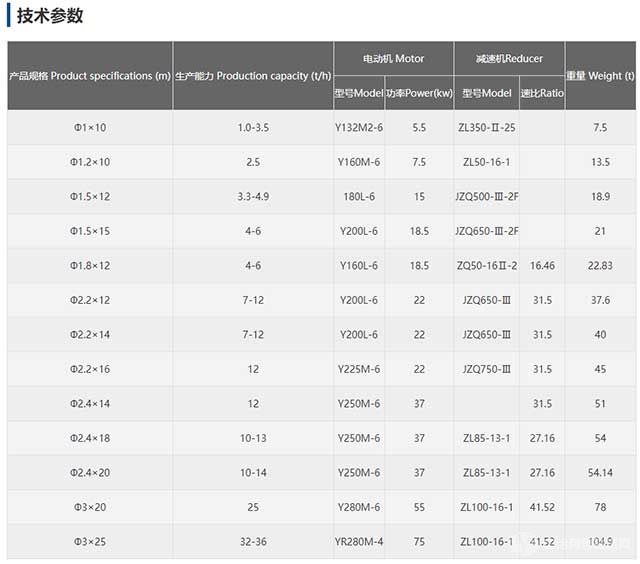This screenshot has width=640, height=564.
Task: Click the 电动机 Motor header cell
Action: click(x=393, y=59)
